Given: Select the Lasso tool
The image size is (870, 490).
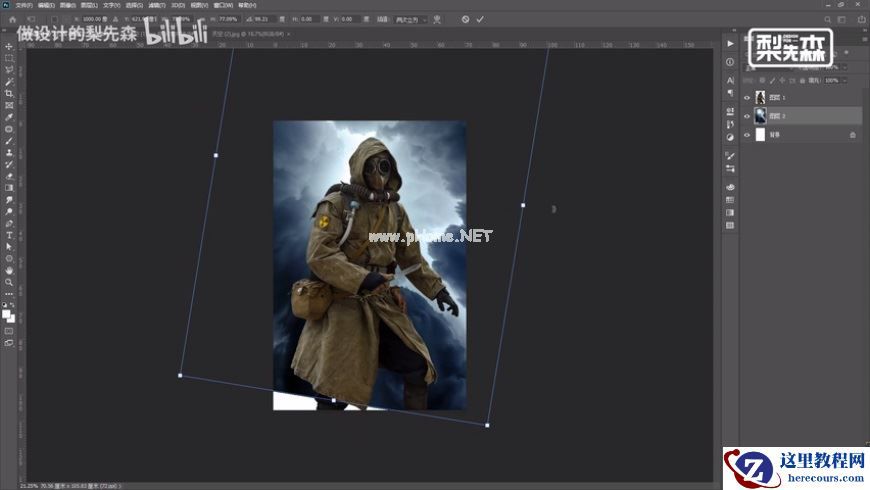Looking at the screenshot, I should [x=9, y=70].
